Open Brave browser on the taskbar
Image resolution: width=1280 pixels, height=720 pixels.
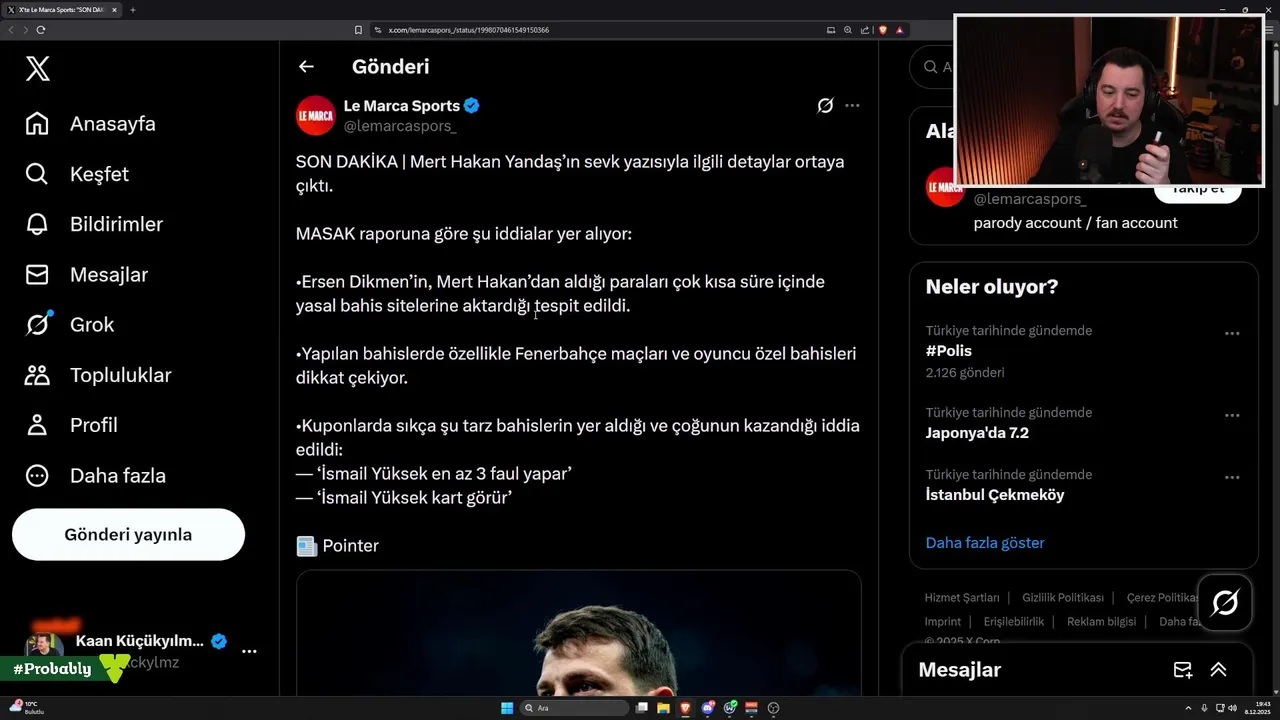685,708
